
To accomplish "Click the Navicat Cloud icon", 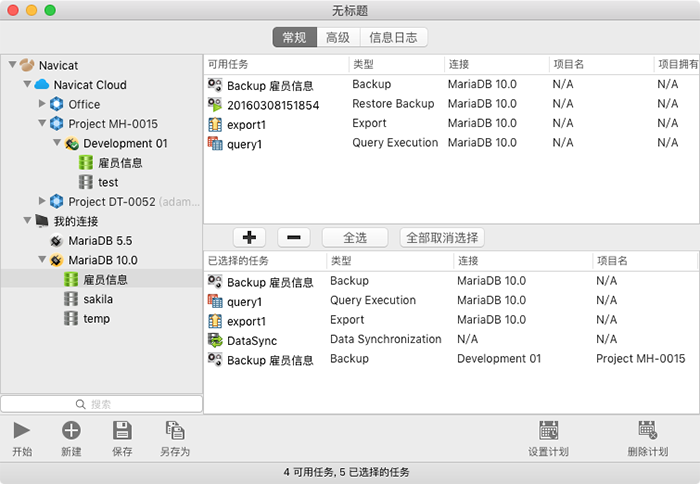I will pyautogui.click(x=42, y=84).
